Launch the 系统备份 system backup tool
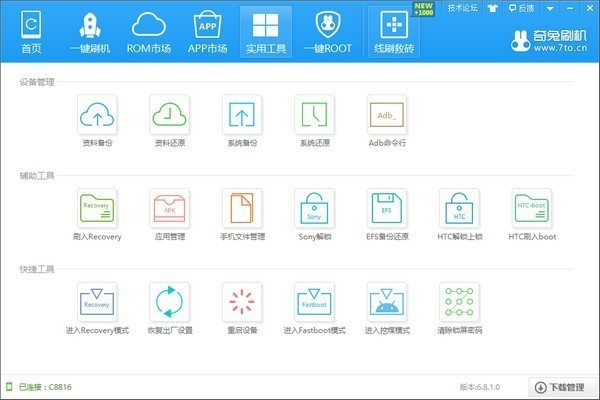 pos(242,115)
